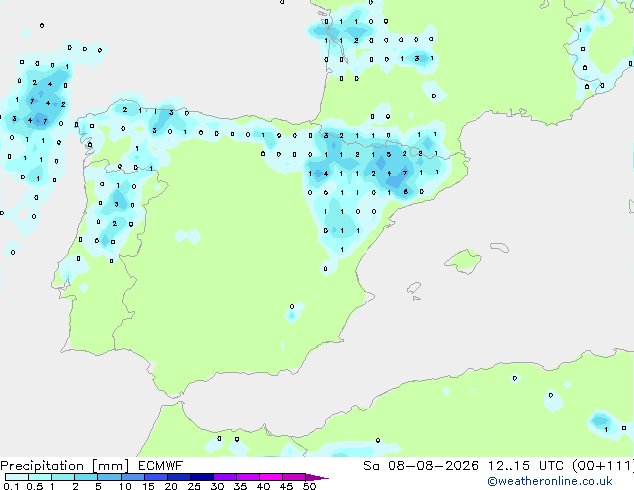
Task: Click the '35' legend scale value
Action: pyautogui.click(x=240, y=486)
